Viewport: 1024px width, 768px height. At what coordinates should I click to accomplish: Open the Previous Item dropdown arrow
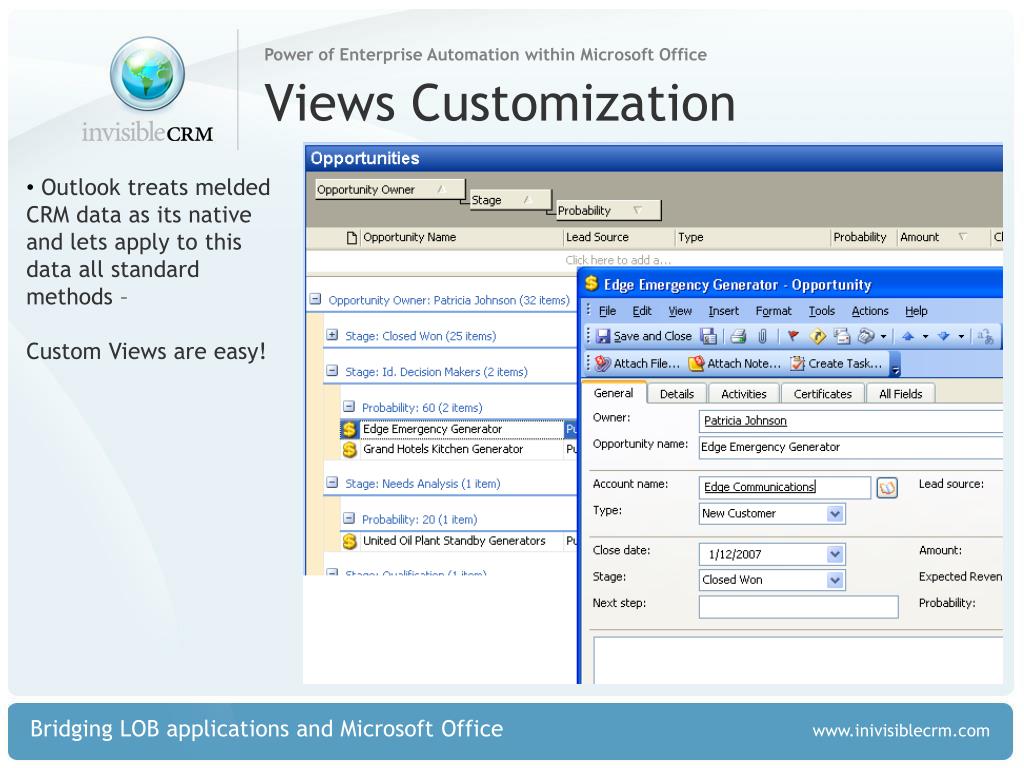[x=925, y=337]
